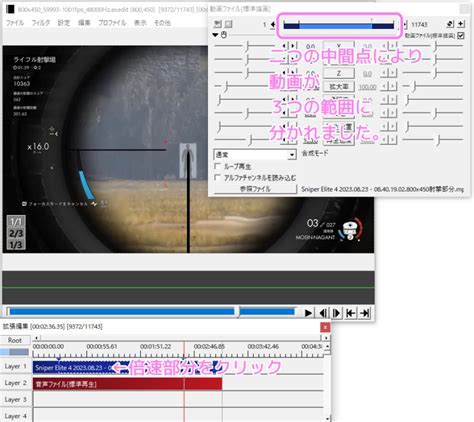
Task: Open the 設定 menu
Action: [x=64, y=23]
